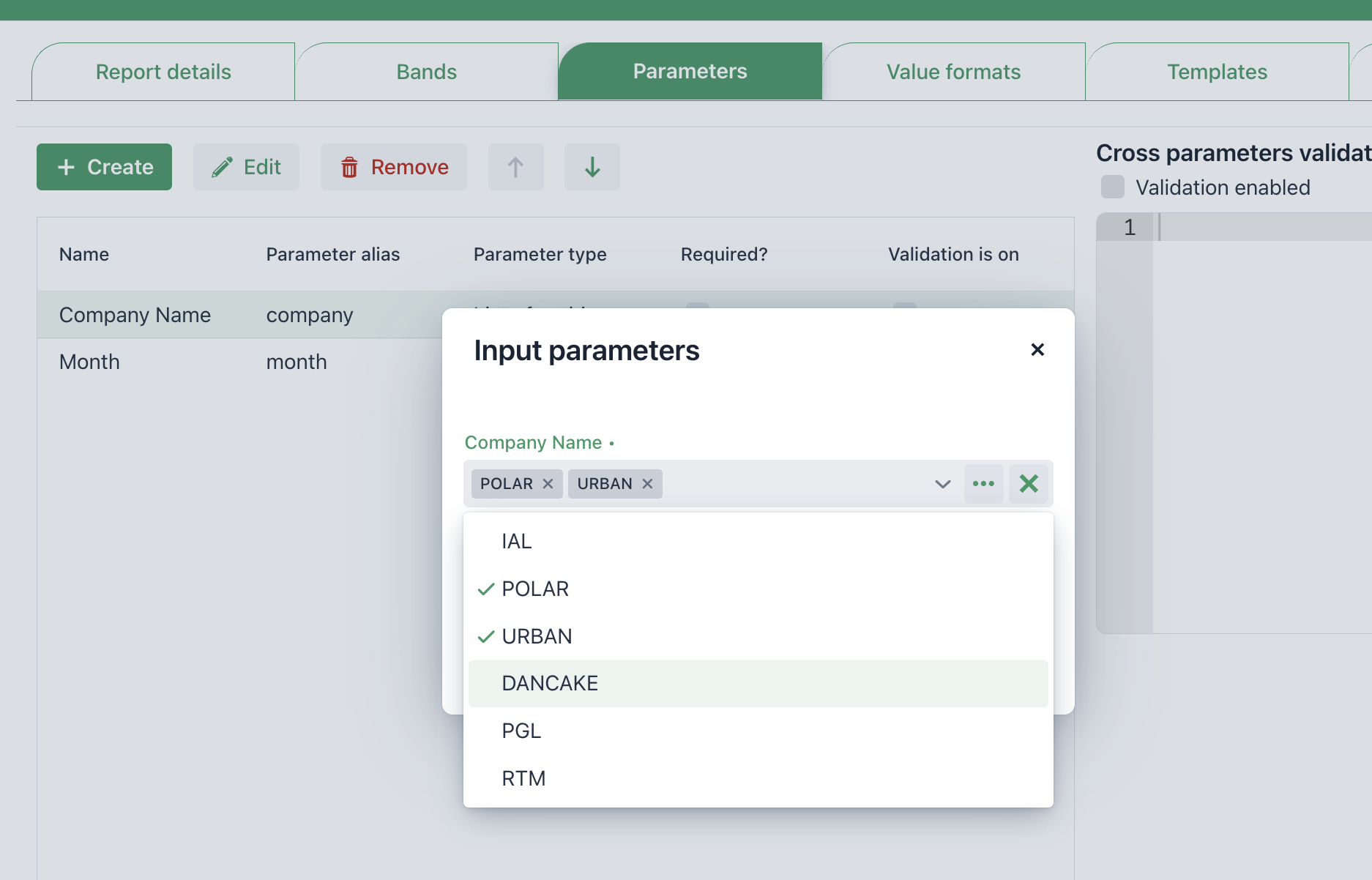Image resolution: width=1372 pixels, height=880 pixels.
Task: Switch to the Bands tab
Action: click(426, 72)
